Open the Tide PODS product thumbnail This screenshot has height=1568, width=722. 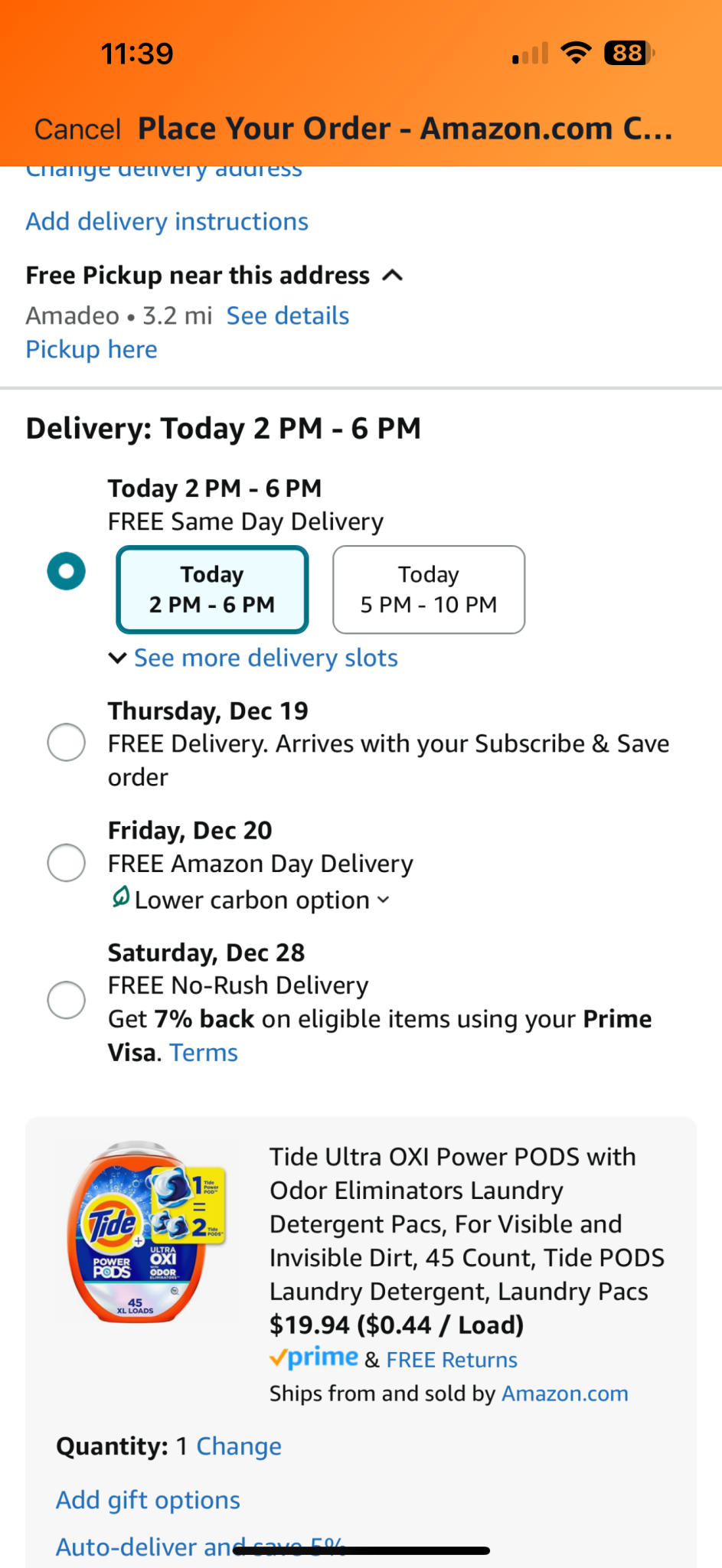(x=145, y=1233)
